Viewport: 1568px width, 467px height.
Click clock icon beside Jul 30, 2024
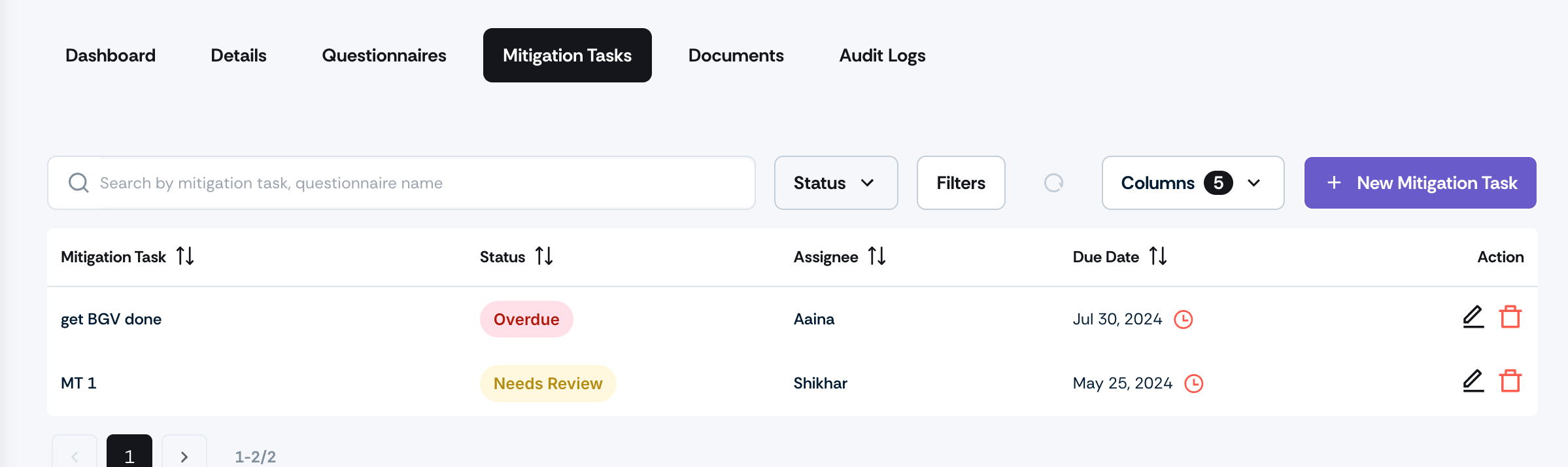click(x=1184, y=319)
